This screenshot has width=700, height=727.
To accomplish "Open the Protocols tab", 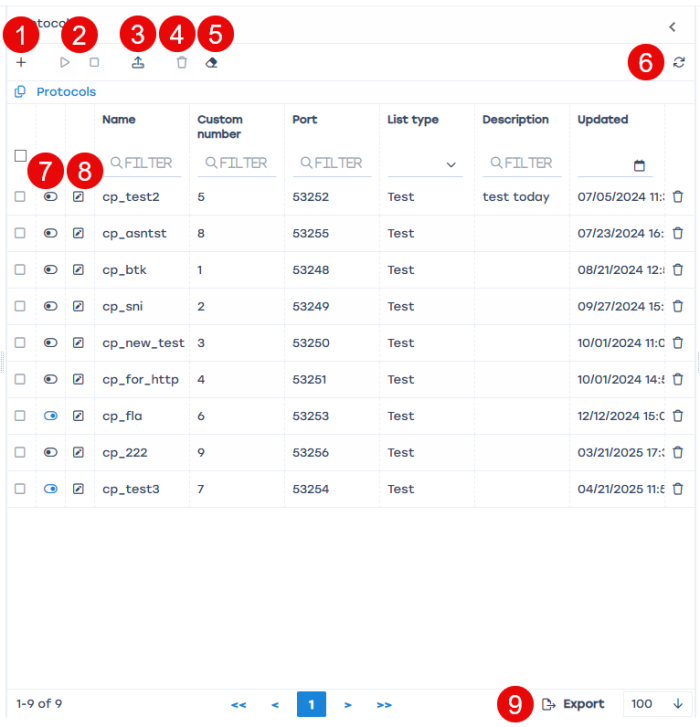I will (66, 92).
